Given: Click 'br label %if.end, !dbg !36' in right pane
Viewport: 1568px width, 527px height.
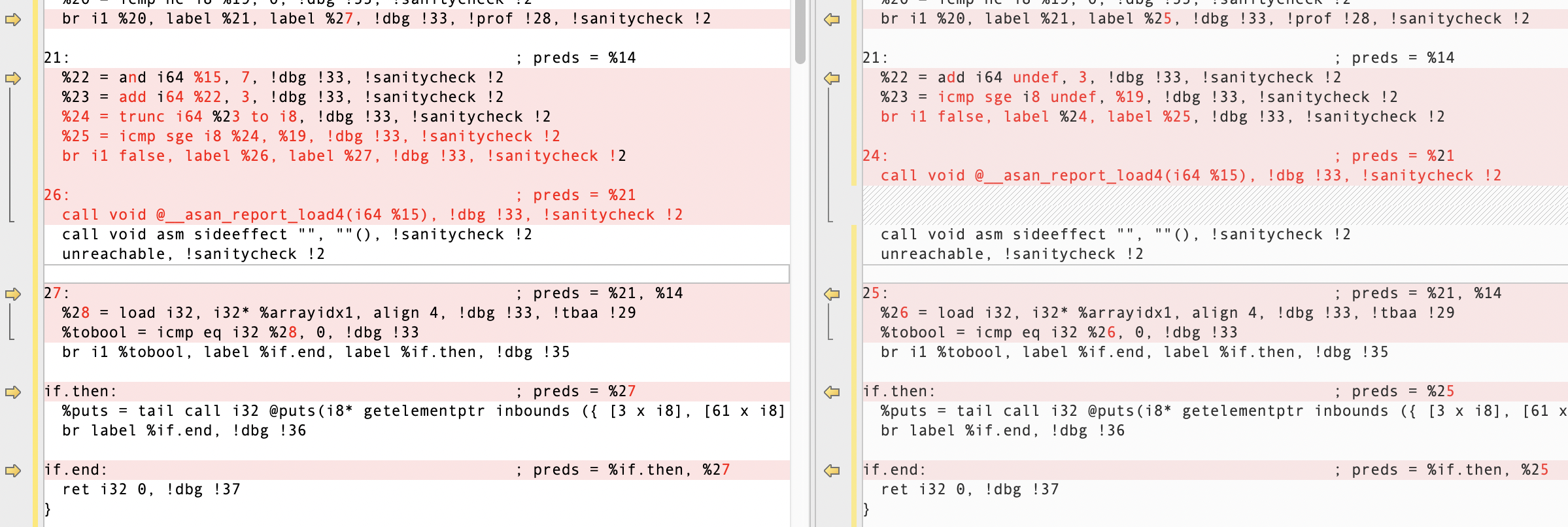Looking at the screenshot, I should 1003,431.
